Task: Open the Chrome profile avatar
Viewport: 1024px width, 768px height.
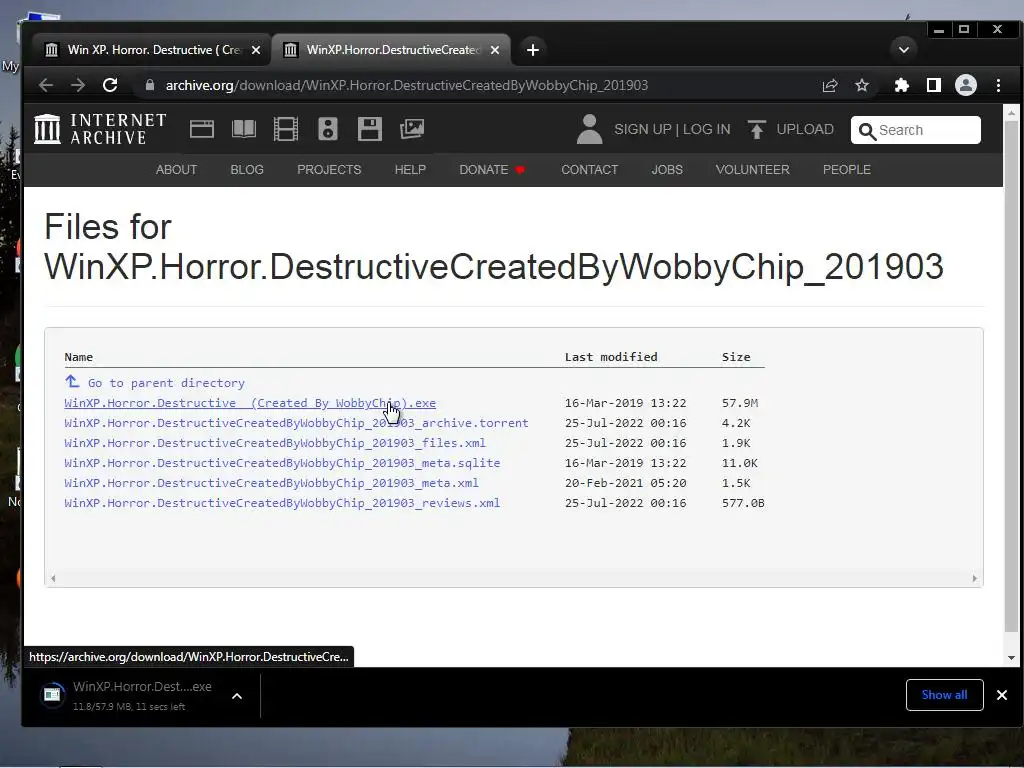Action: click(966, 86)
